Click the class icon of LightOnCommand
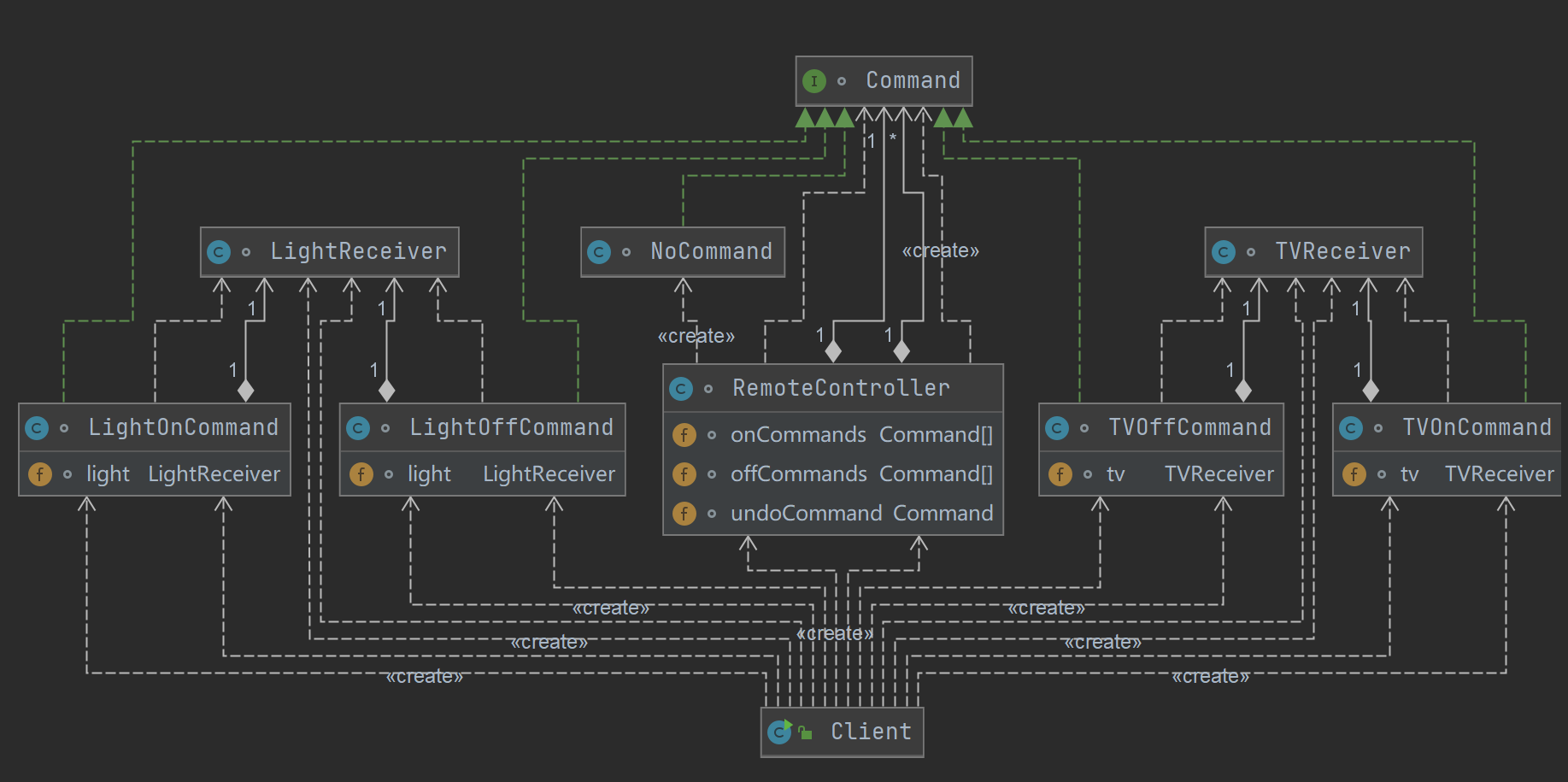 click(x=37, y=428)
